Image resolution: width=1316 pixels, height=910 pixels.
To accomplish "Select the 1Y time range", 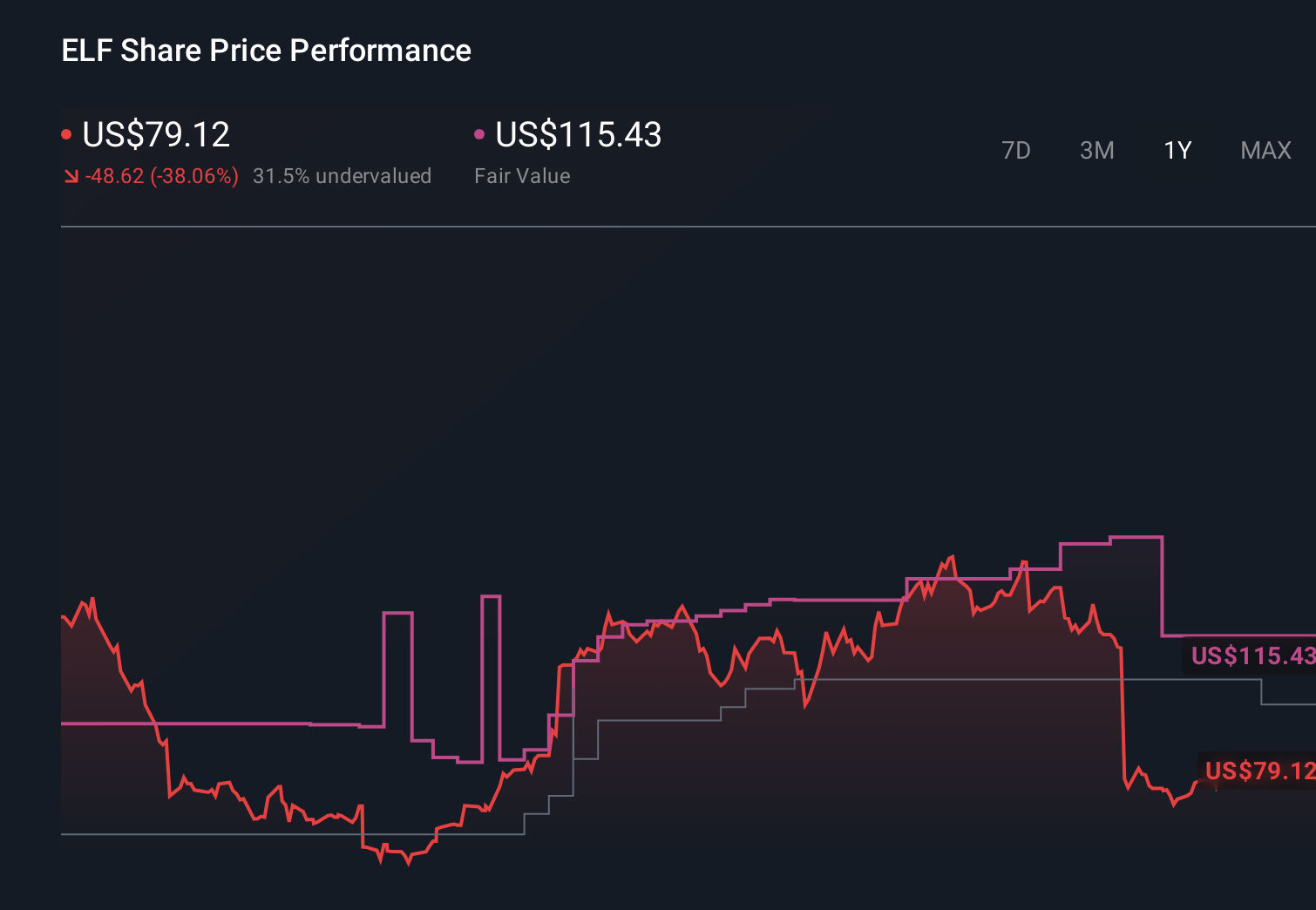I will (1177, 150).
